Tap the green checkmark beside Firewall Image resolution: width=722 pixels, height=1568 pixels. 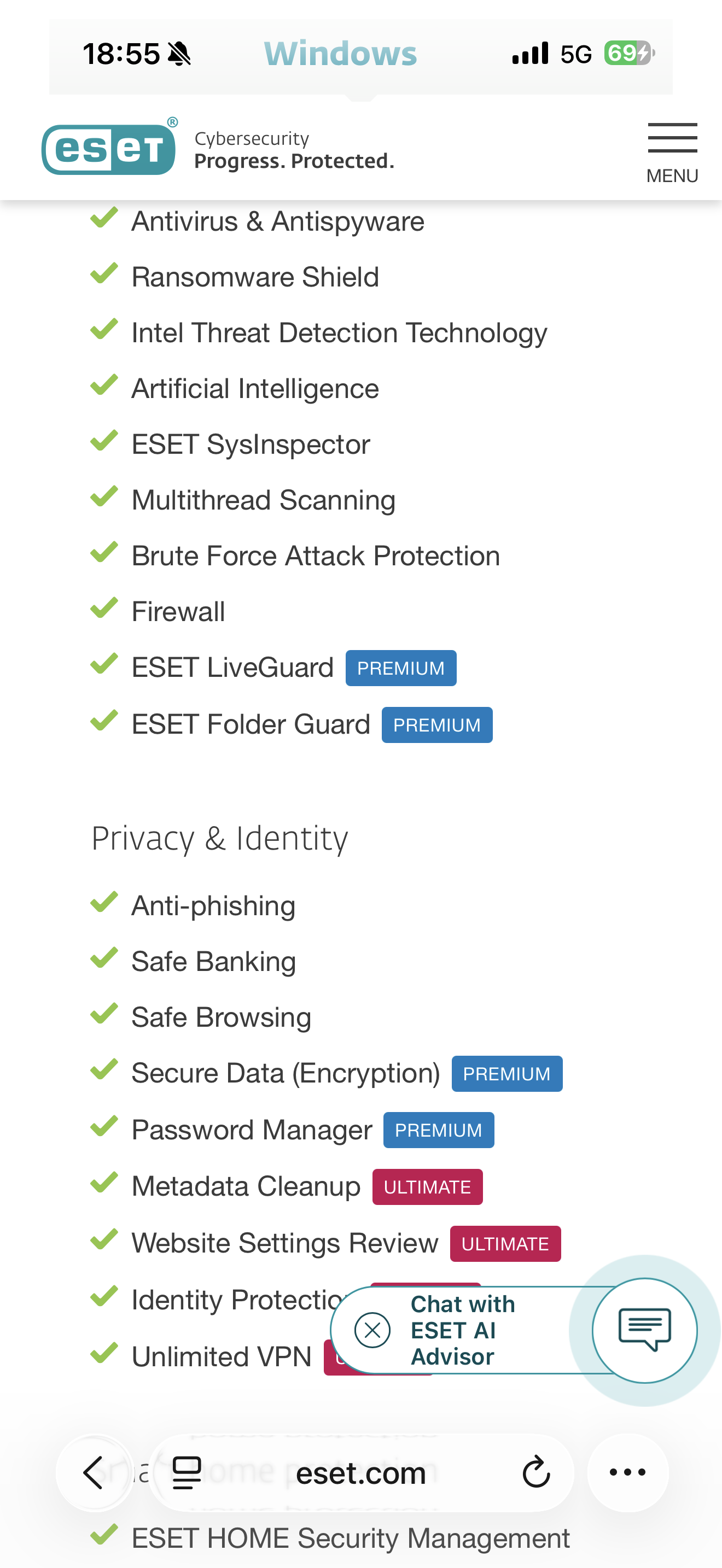tap(104, 609)
